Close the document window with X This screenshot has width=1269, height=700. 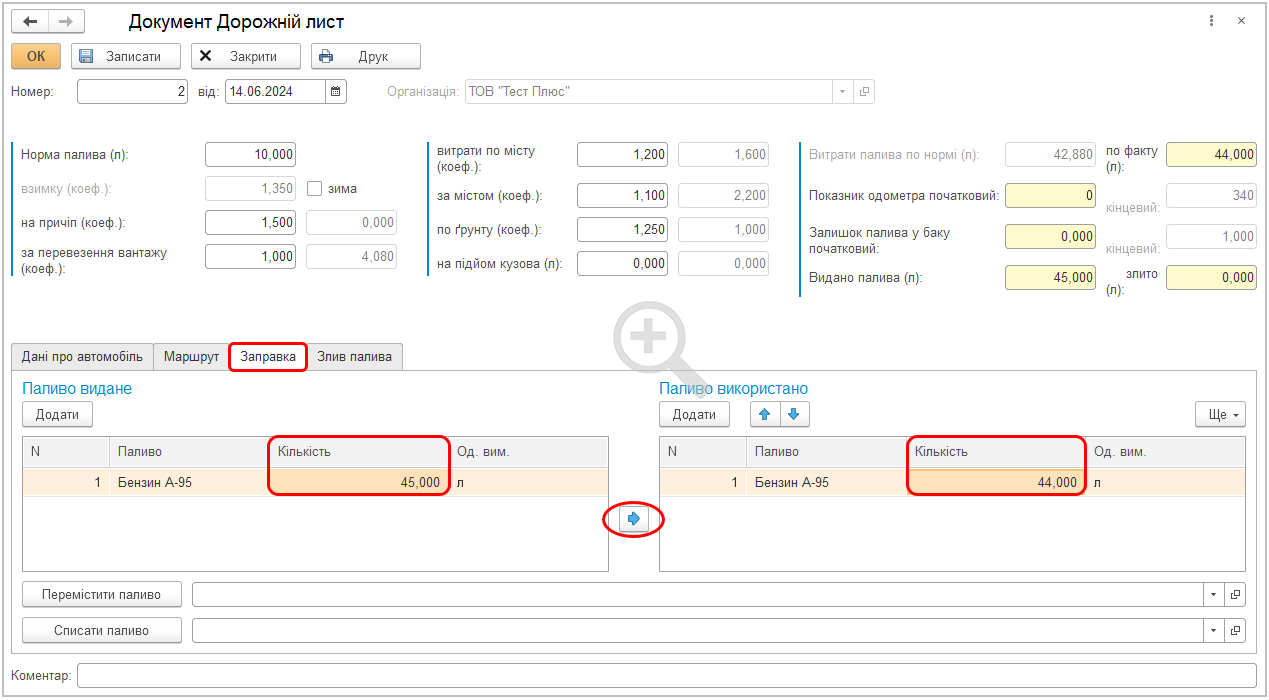1241,20
